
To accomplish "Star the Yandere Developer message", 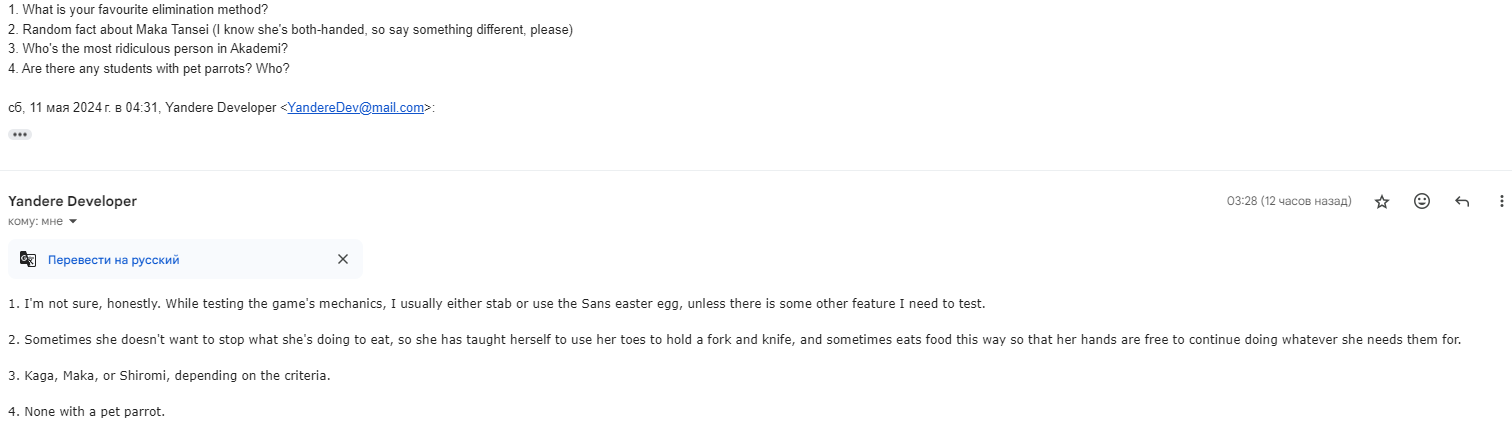I will (1382, 201).
